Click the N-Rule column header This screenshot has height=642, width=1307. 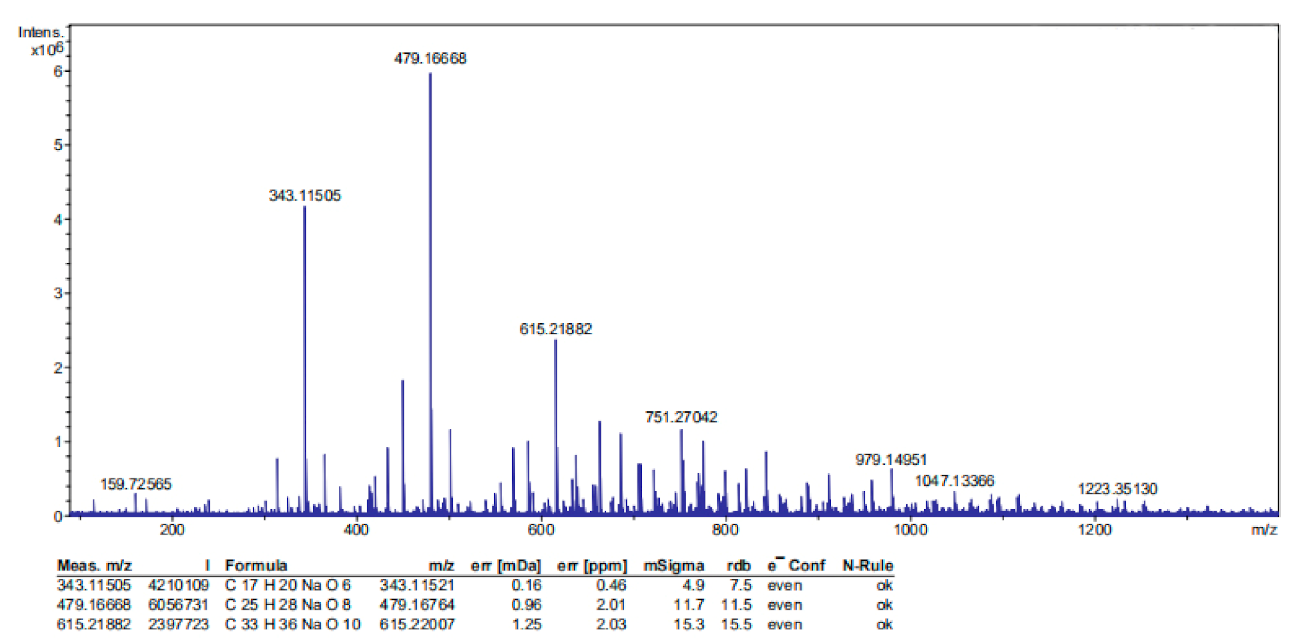868,565
